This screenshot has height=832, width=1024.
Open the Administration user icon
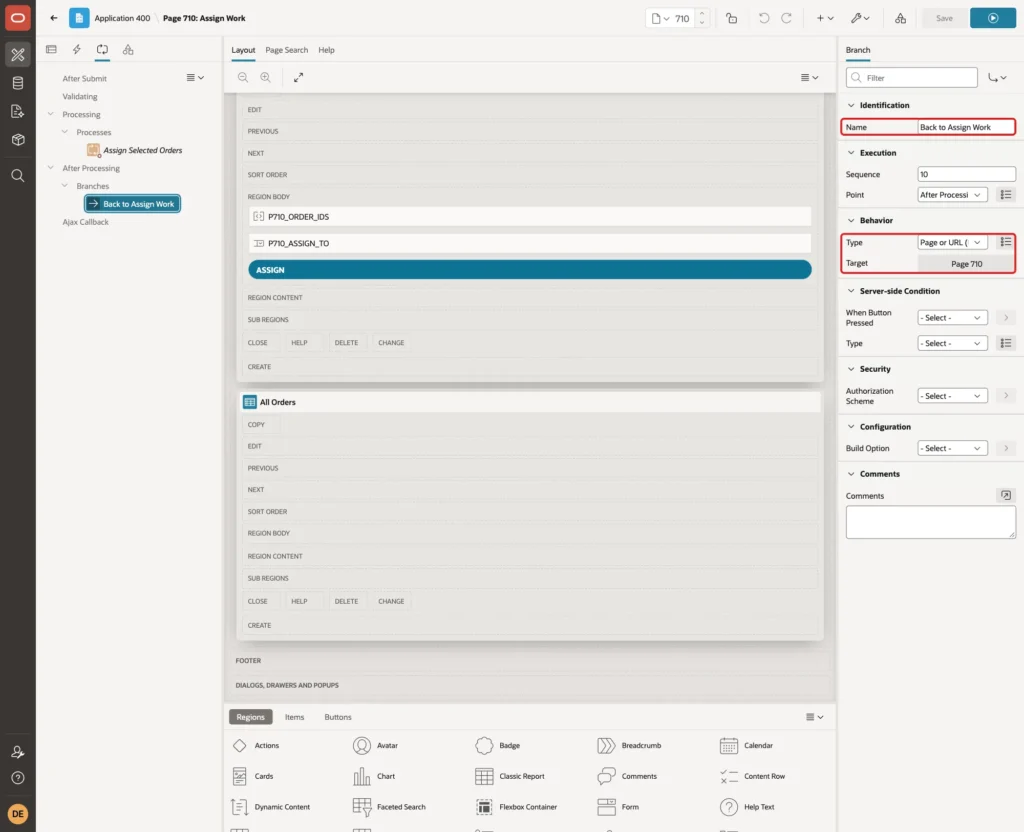click(18, 752)
